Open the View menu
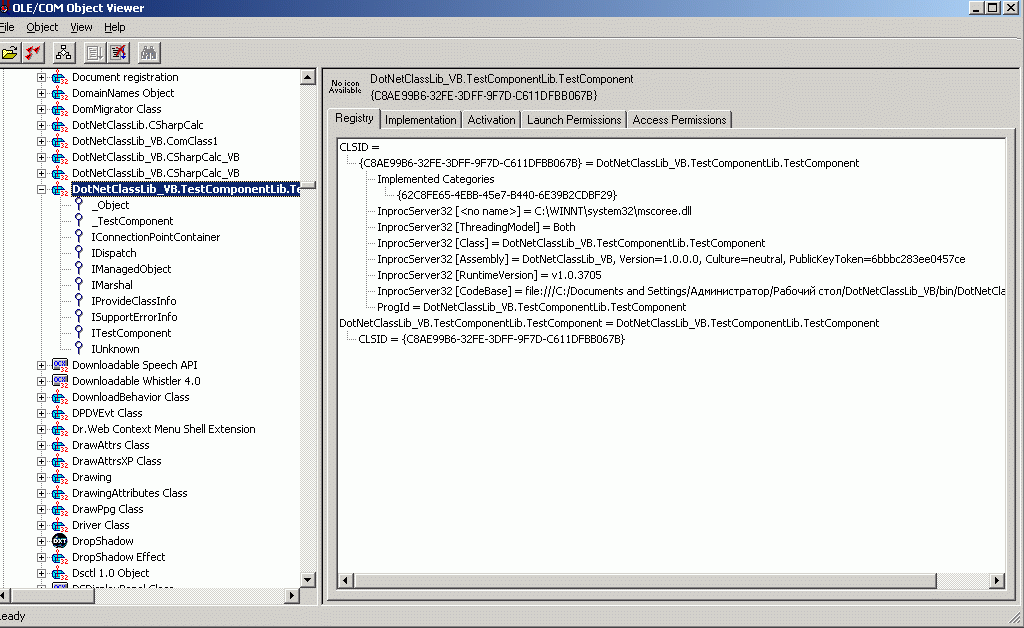The image size is (1024, 628). [x=81, y=27]
